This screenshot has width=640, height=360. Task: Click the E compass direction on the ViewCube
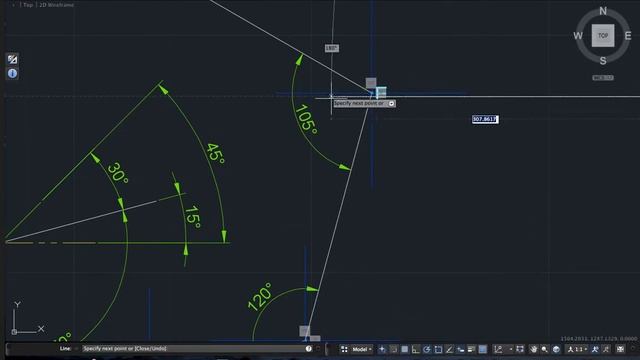628,36
